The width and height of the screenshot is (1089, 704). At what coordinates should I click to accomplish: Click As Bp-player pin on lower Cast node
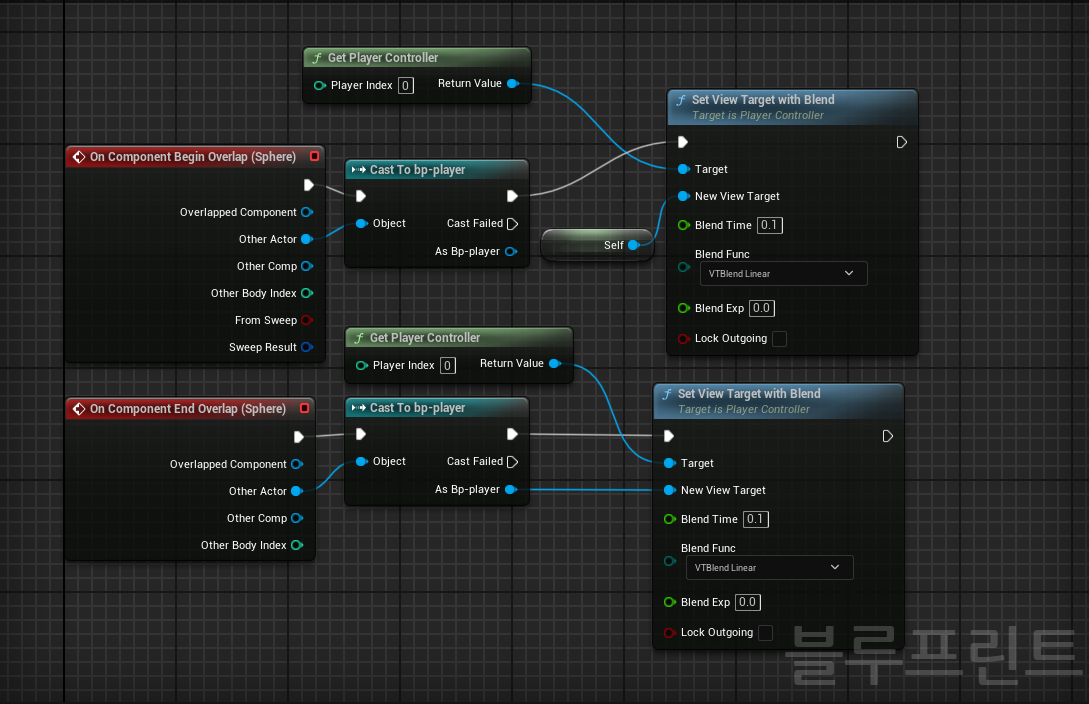point(511,489)
